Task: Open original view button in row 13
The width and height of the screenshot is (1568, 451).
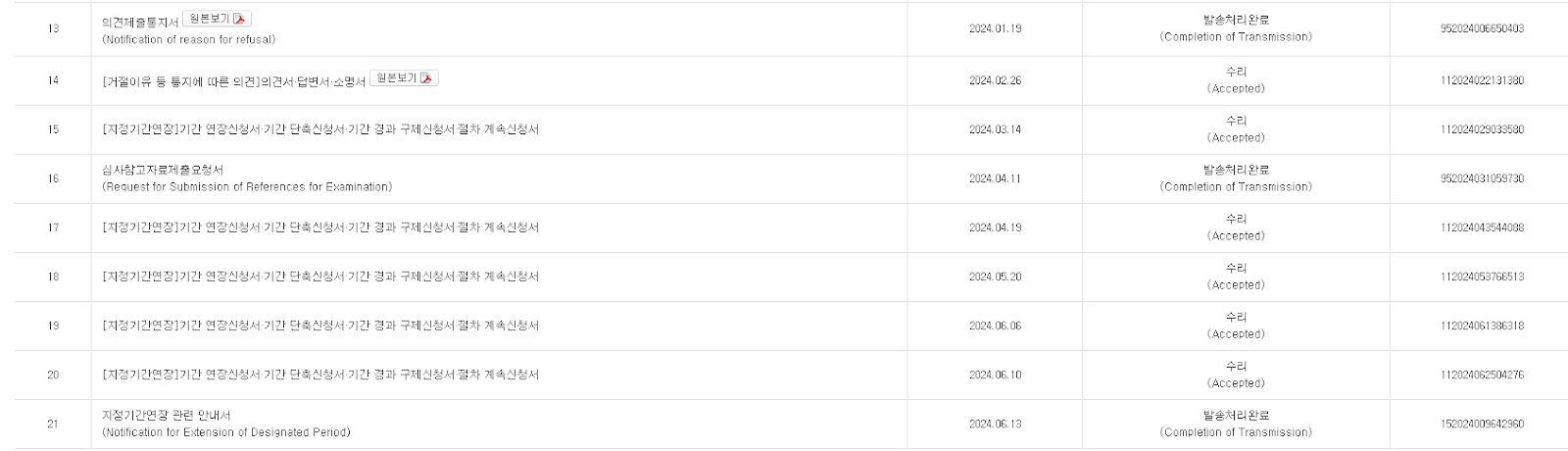Action: [x=218, y=19]
